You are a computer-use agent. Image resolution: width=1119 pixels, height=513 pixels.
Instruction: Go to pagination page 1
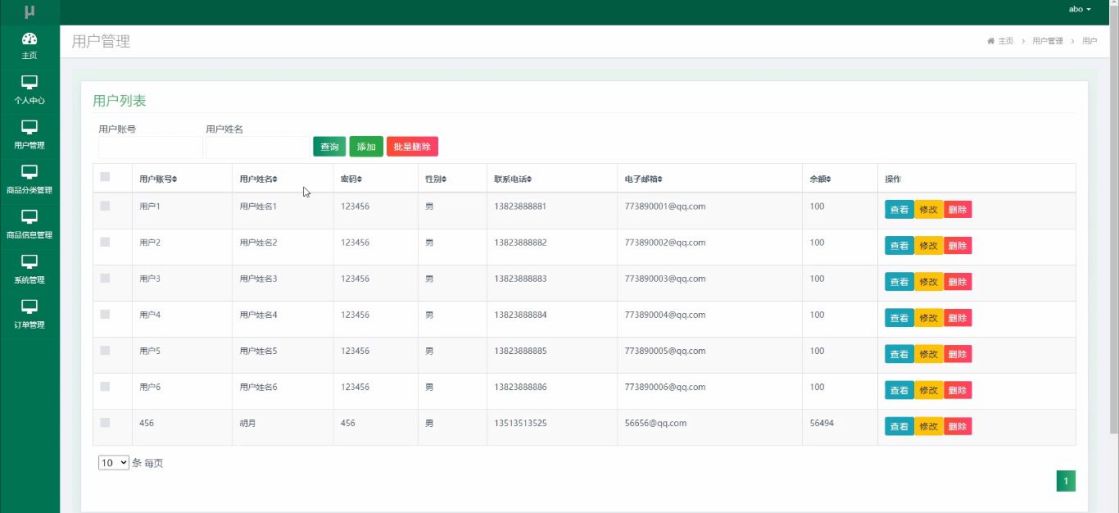1065,481
